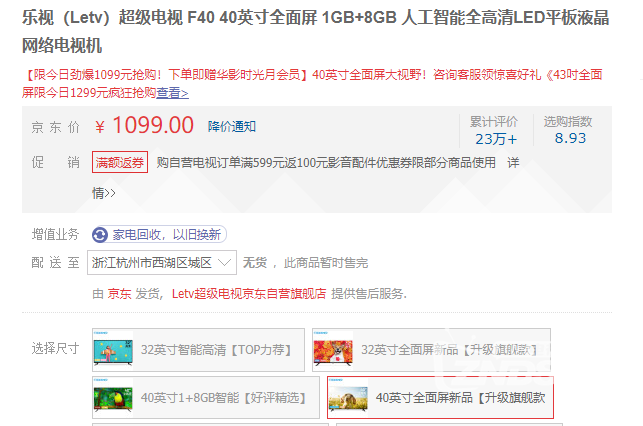Click the appliance recycling circular arrows icon
This screenshot has height=426, width=643.
point(100,235)
